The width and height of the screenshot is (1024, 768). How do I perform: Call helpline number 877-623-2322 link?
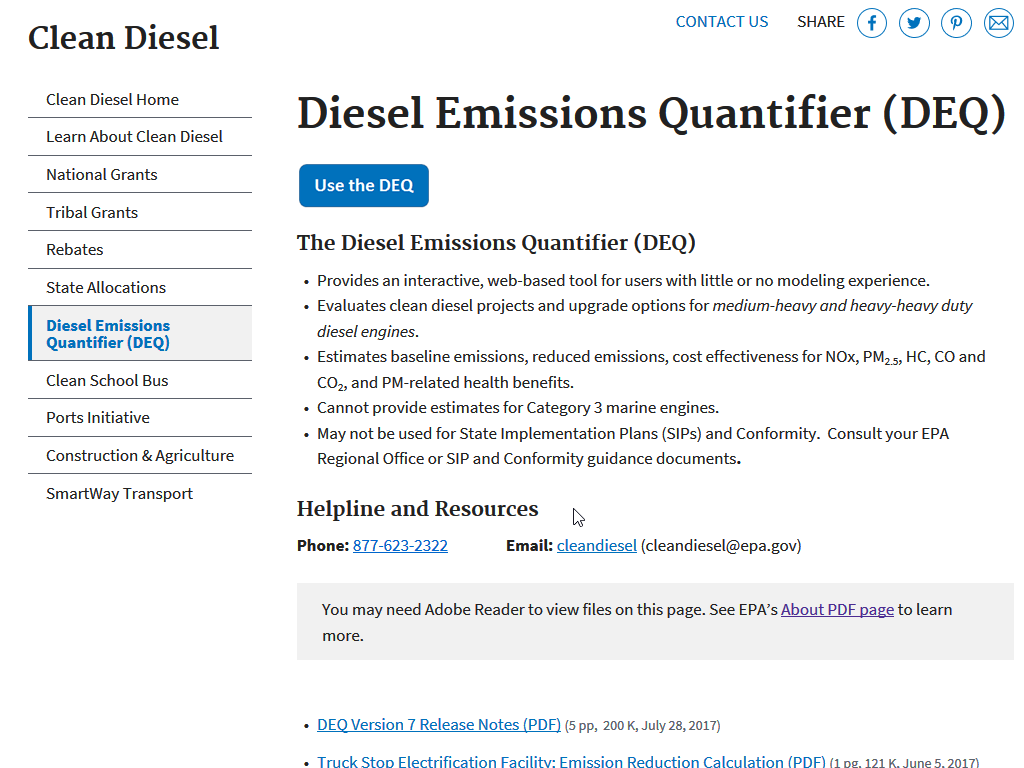coord(400,546)
